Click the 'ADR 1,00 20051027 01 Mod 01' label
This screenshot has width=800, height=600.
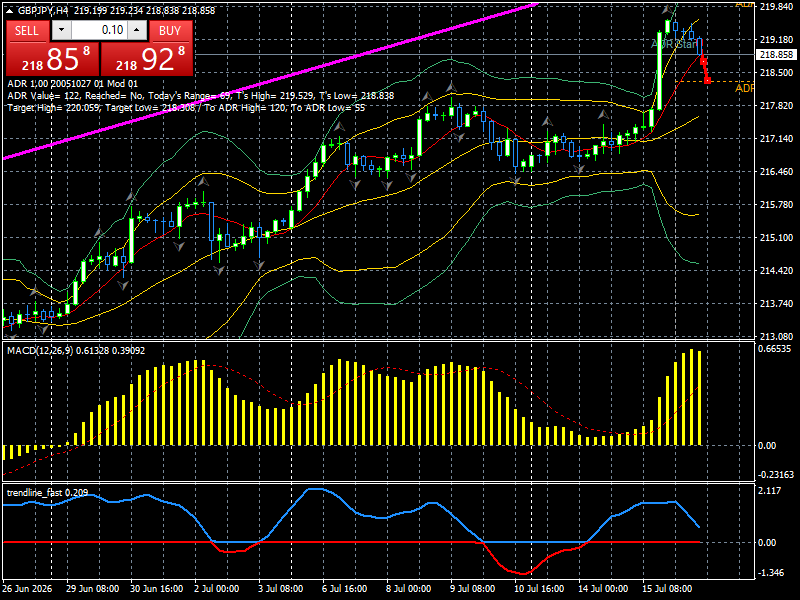pyautogui.click(x=72, y=84)
